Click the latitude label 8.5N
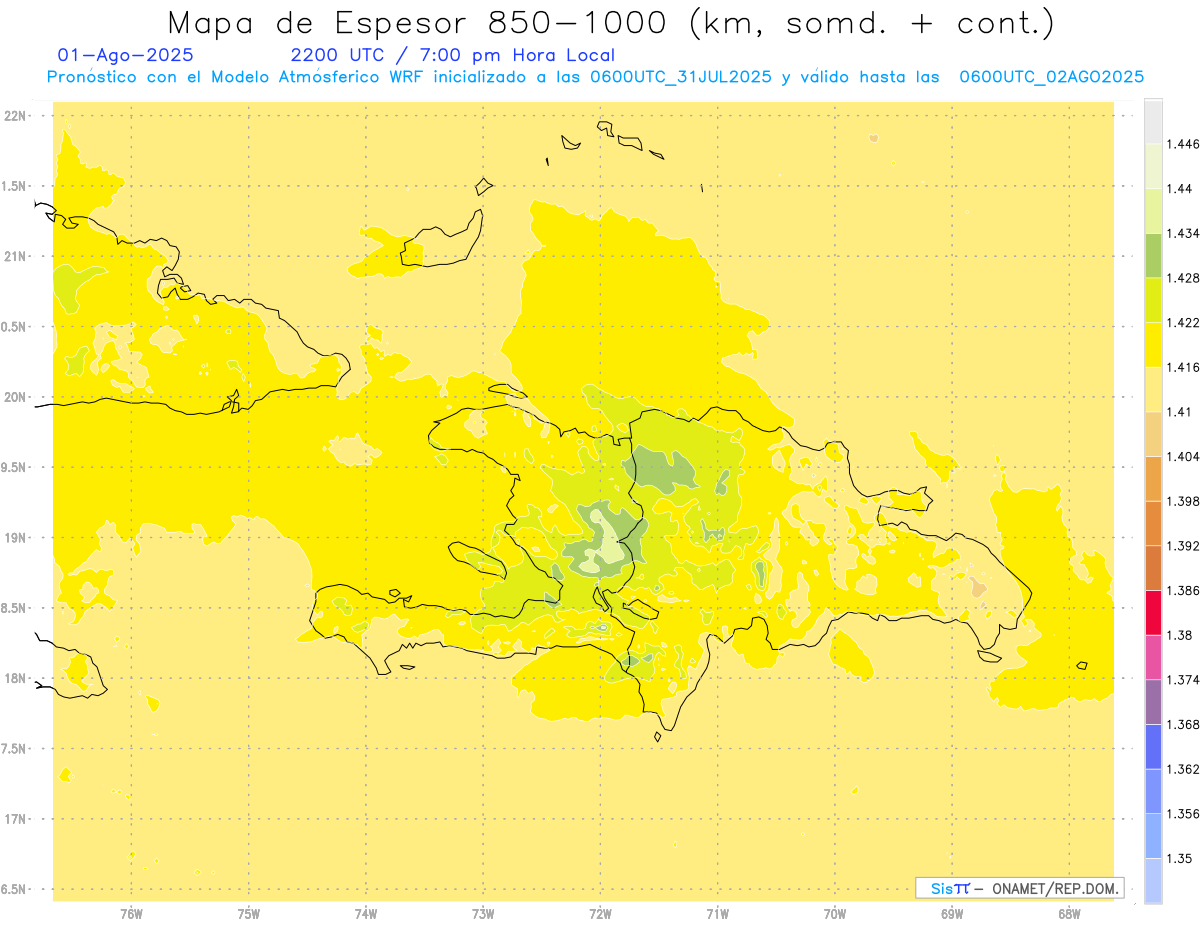 point(14,609)
